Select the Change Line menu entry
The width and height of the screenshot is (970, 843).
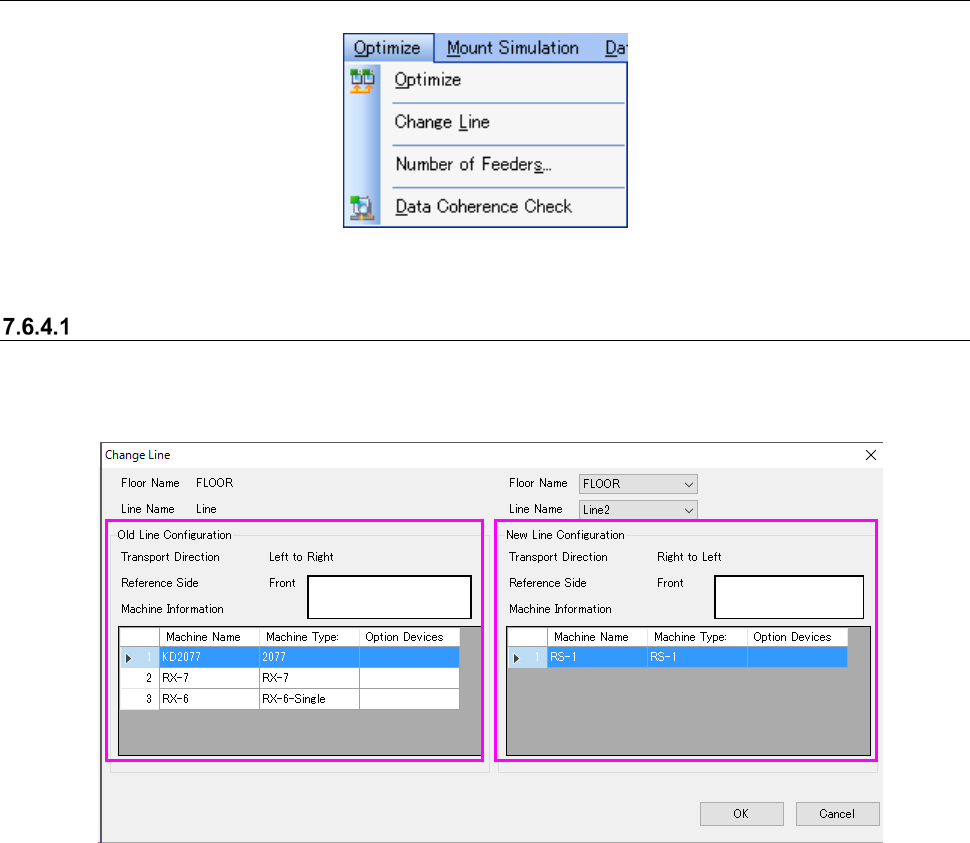[442, 122]
